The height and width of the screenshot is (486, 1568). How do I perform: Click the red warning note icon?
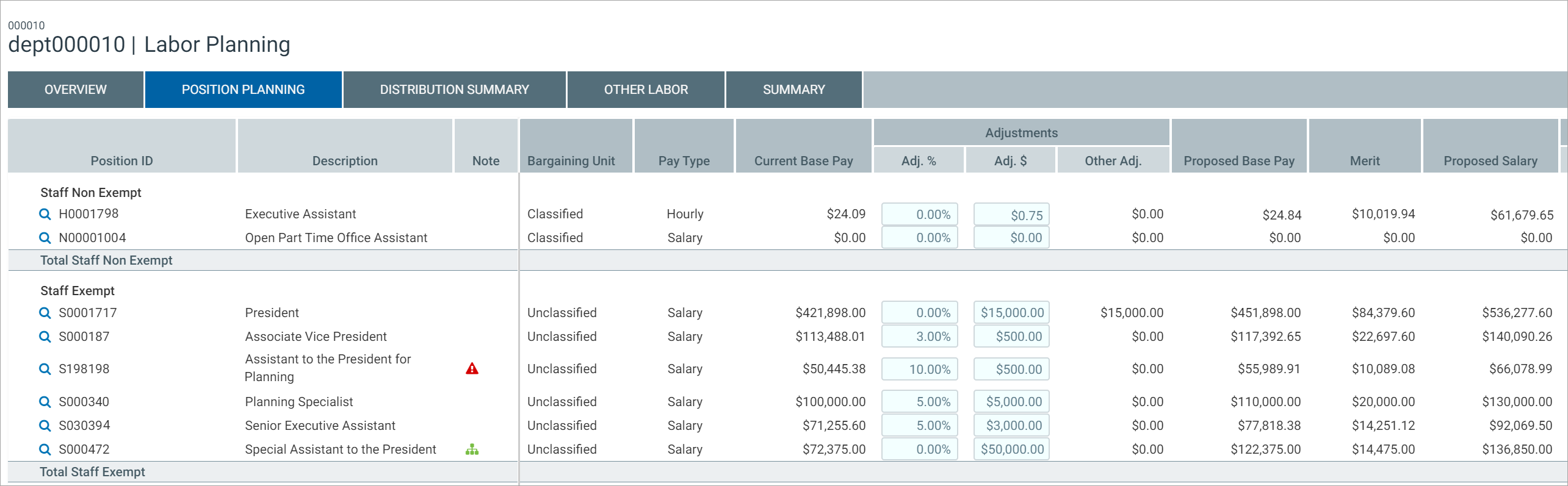pyautogui.click(x=472, y=369)
